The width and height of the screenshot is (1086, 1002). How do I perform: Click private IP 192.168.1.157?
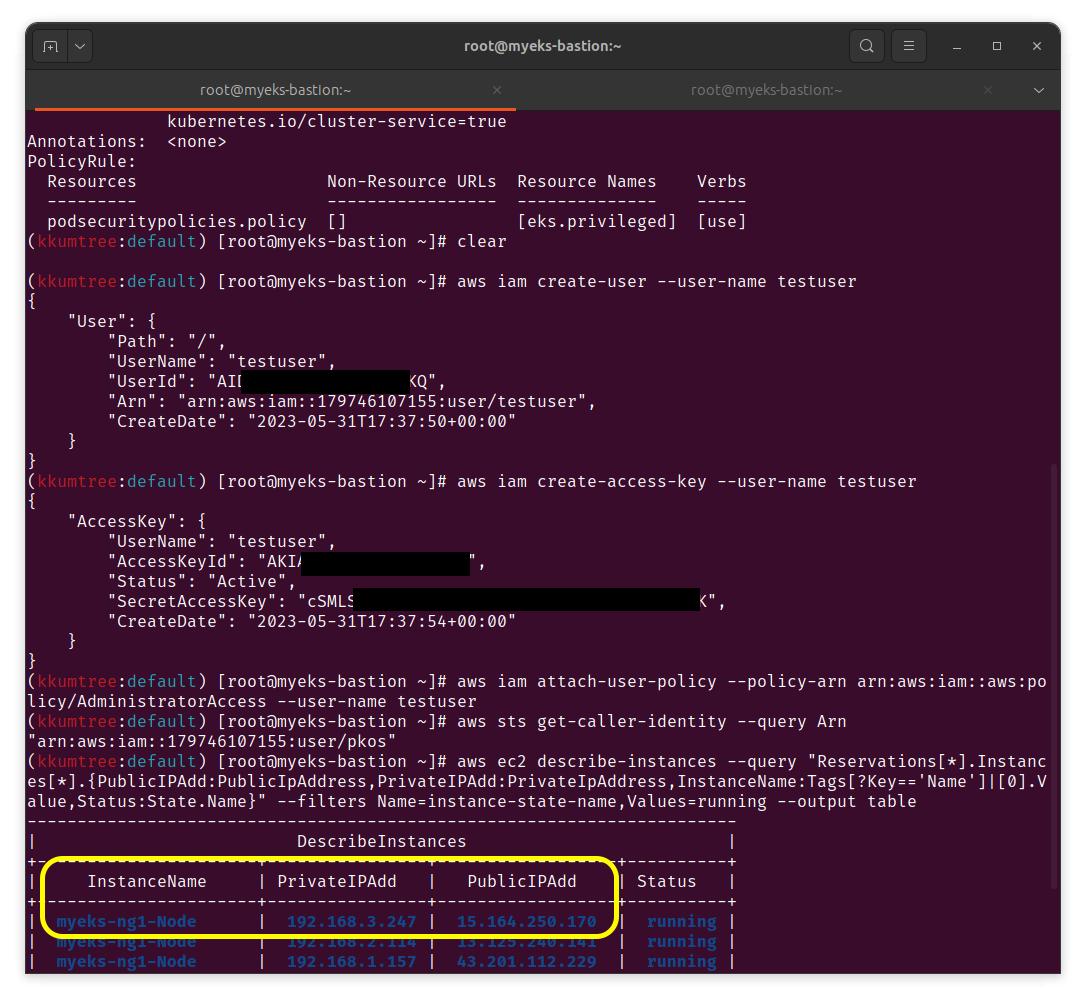click(x=351, y=962)
